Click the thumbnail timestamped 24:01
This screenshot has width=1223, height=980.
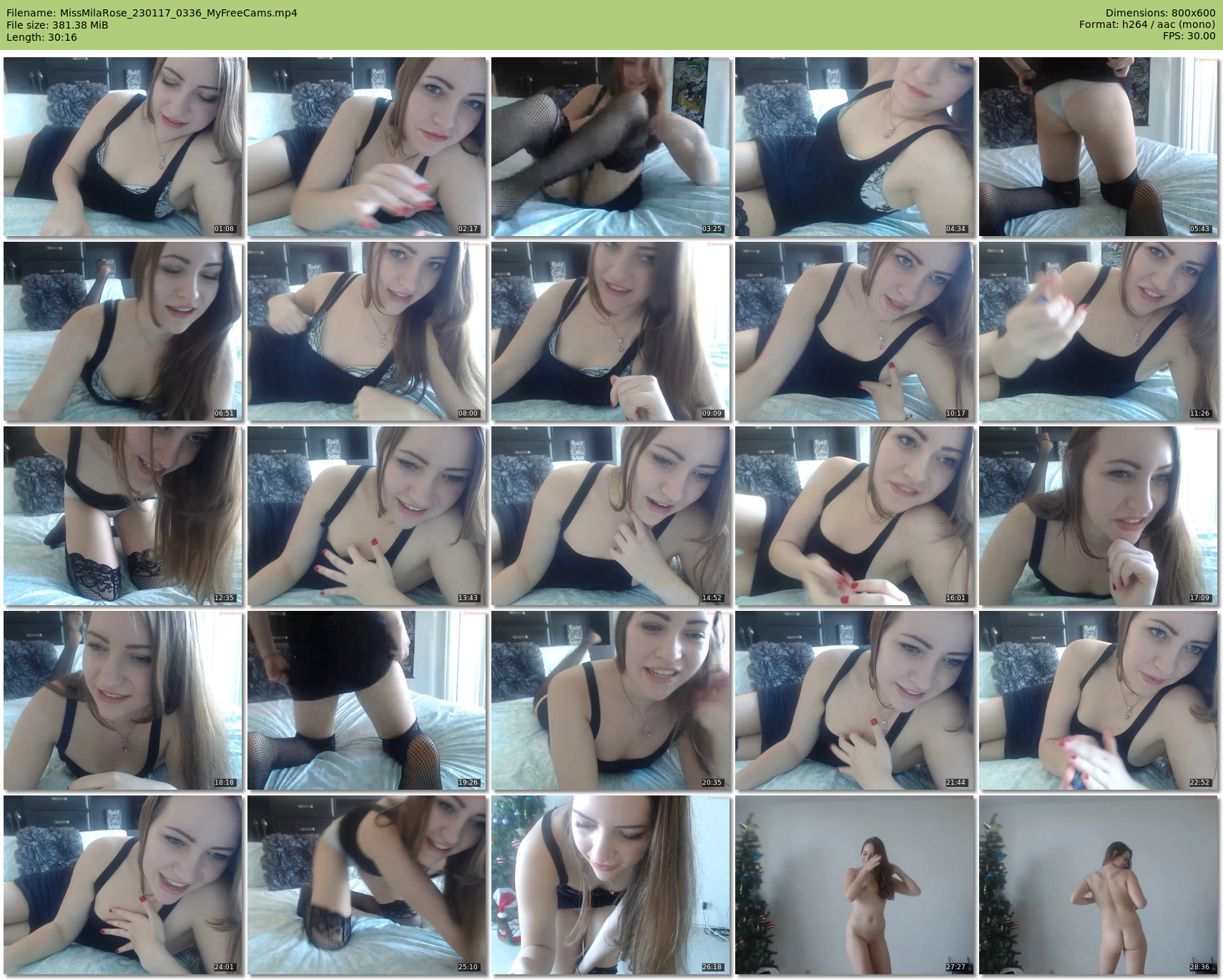tap(123, 885)
